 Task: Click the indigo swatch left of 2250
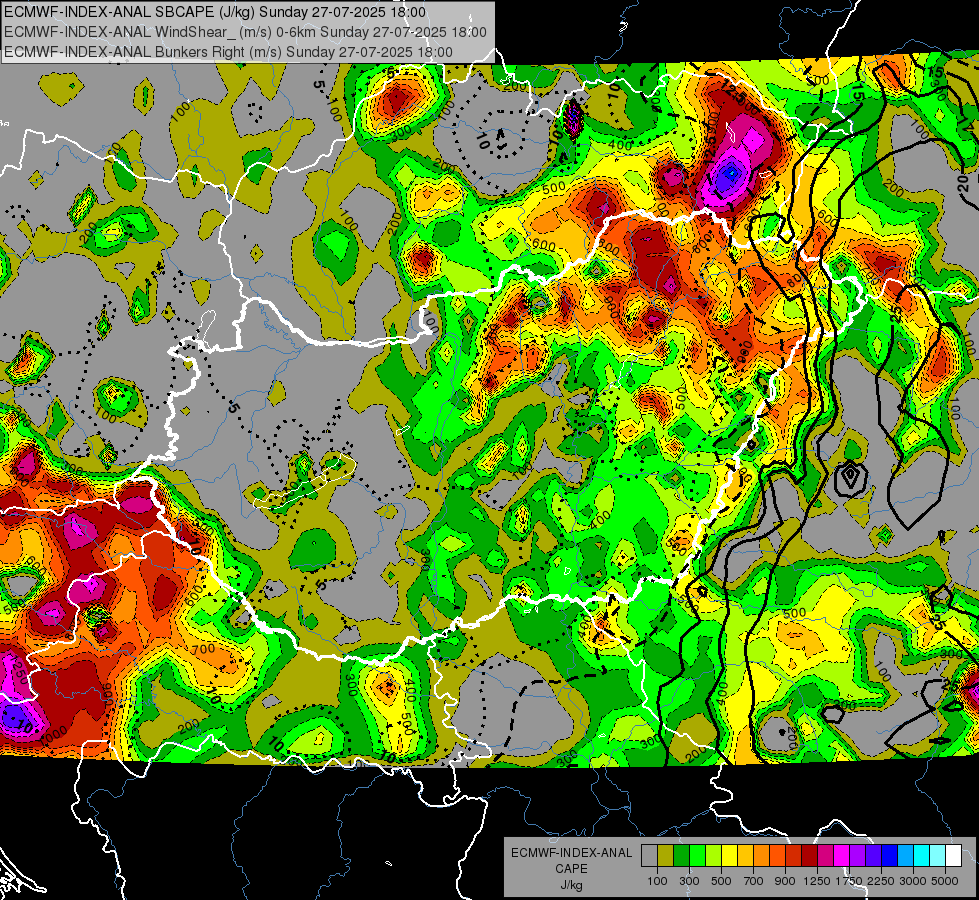[x=873, y=855]
